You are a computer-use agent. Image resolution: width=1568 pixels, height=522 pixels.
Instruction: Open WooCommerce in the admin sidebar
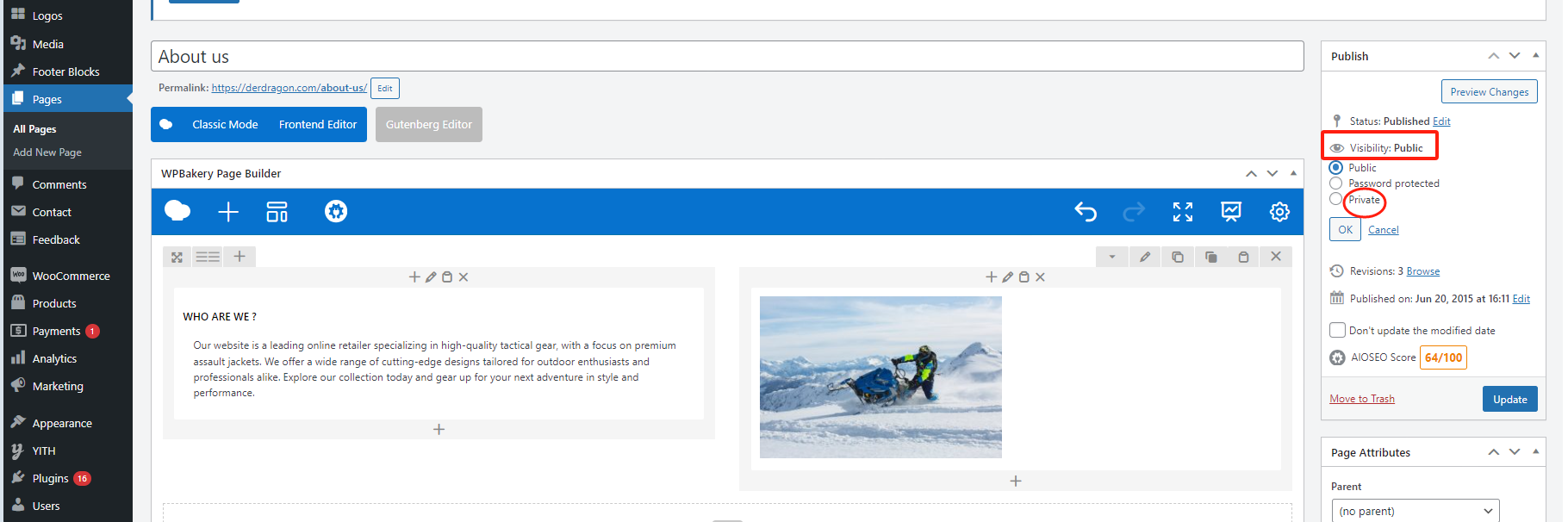(71, 276)
